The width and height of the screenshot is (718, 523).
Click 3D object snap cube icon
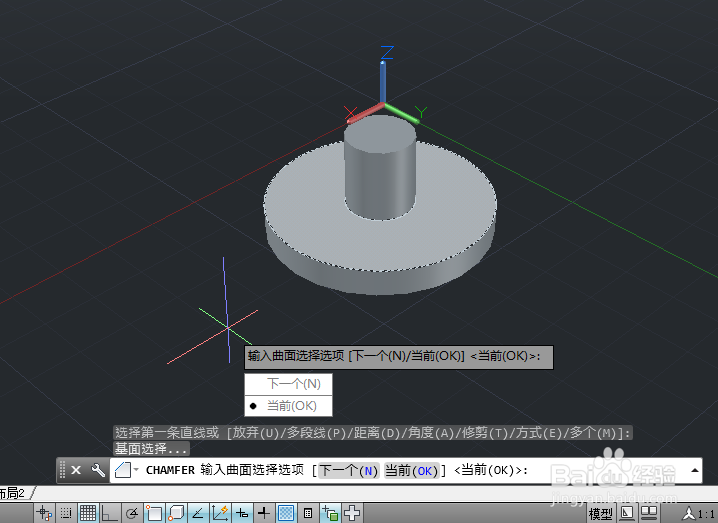tap(176, 513)
